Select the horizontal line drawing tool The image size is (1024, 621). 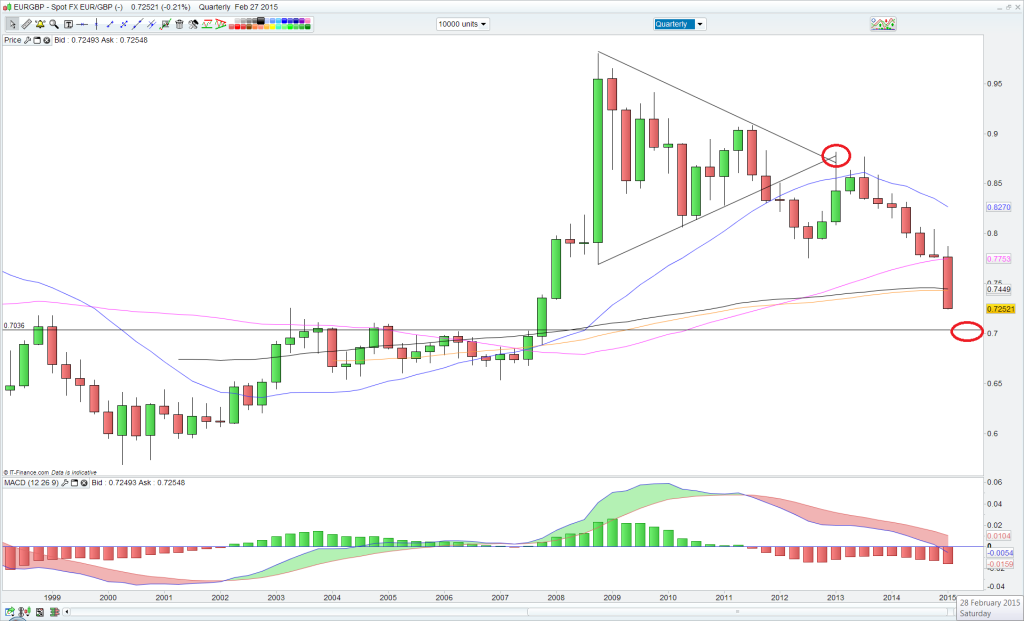(x=82, y=24)
